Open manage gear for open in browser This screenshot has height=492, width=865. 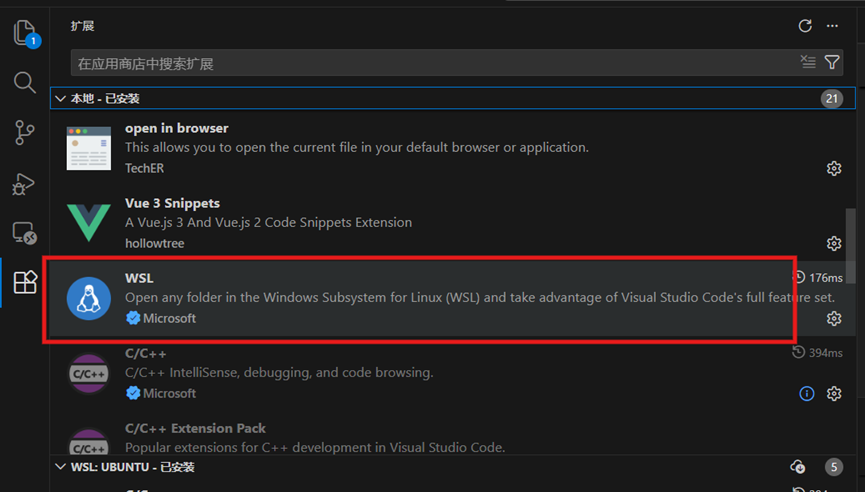click(x=834, y=168)
